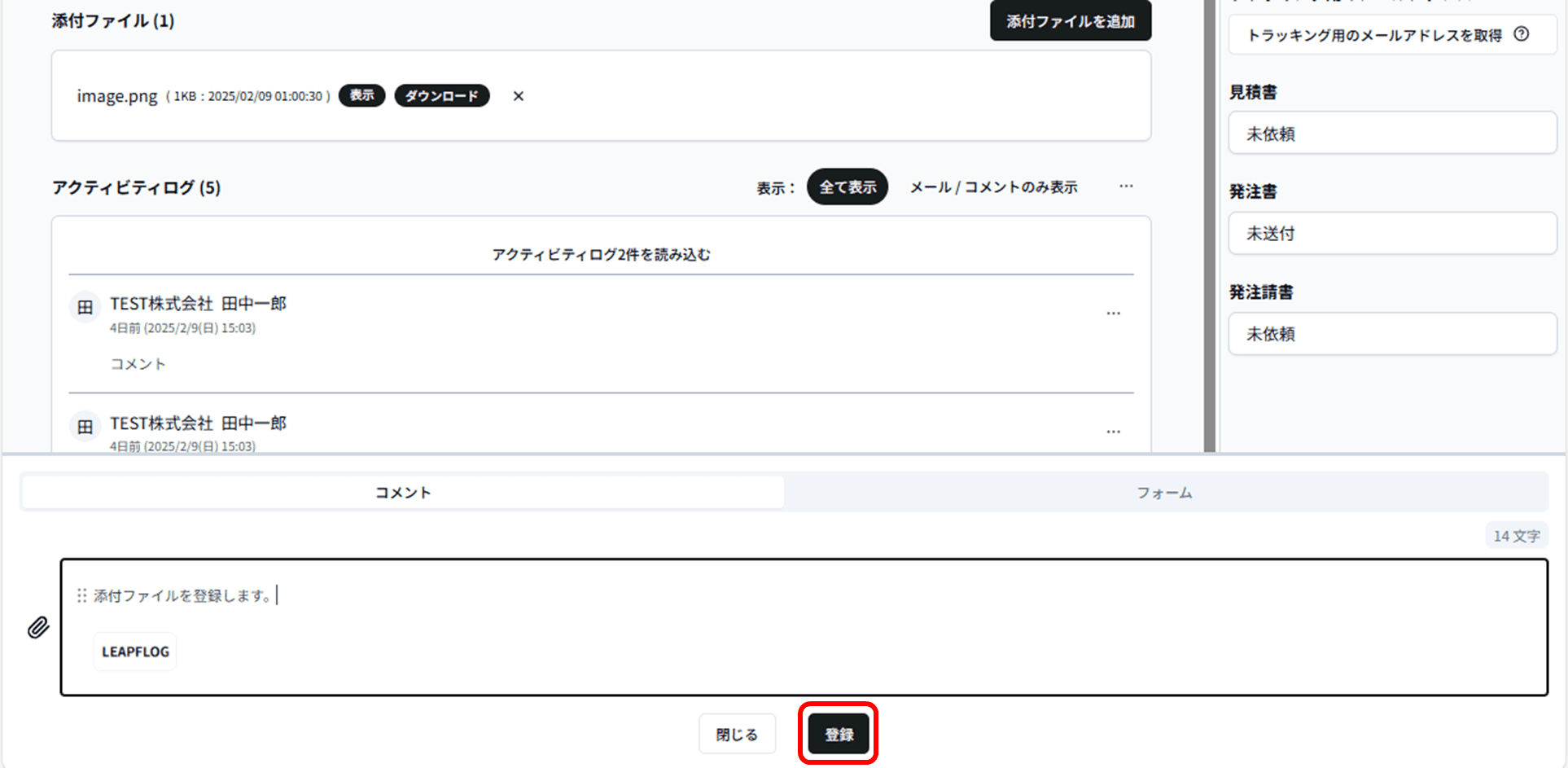
Task: Click 添付ファイルを追加 button
Action: tap(1070, 21)
